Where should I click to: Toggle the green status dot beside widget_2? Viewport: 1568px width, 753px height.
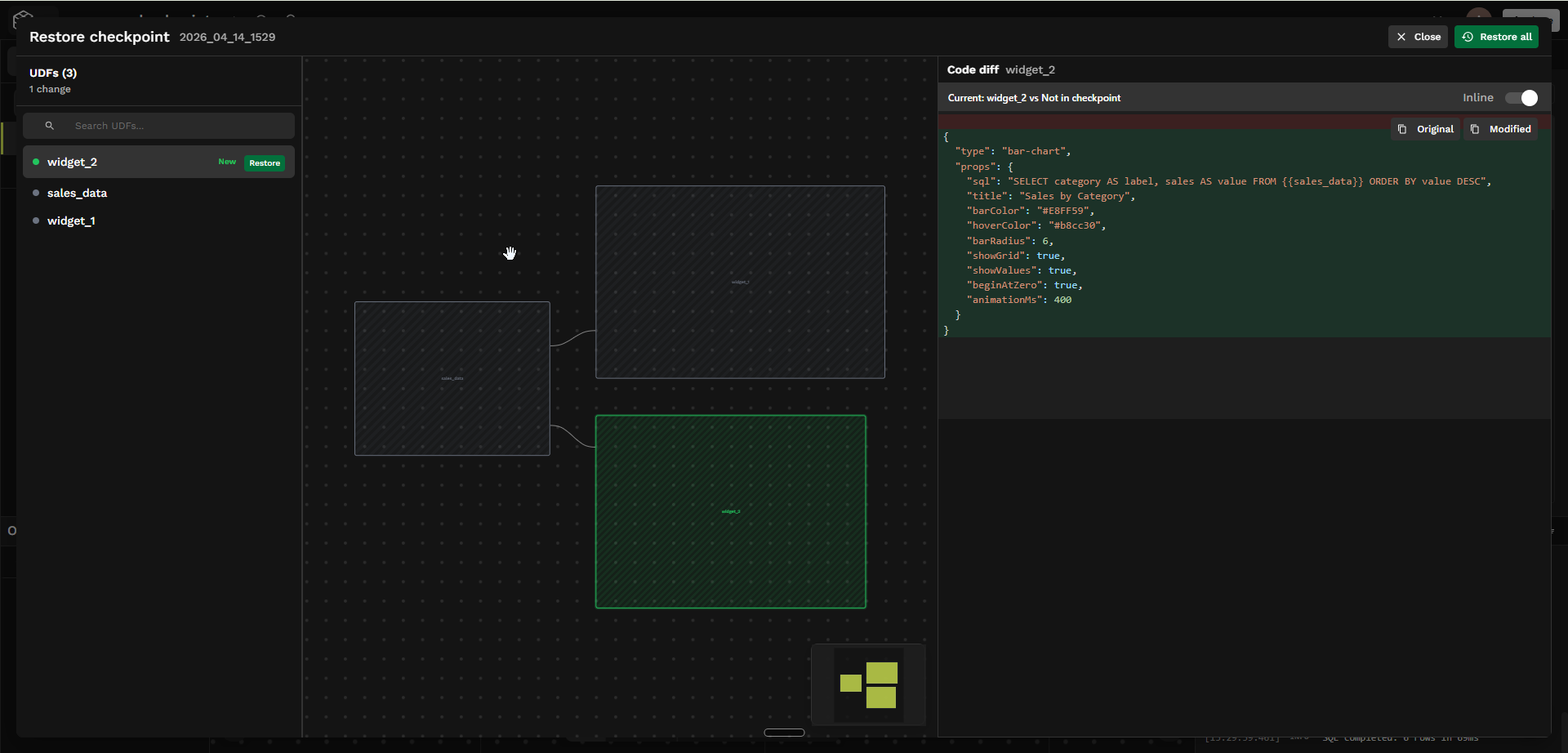(35, 162)
